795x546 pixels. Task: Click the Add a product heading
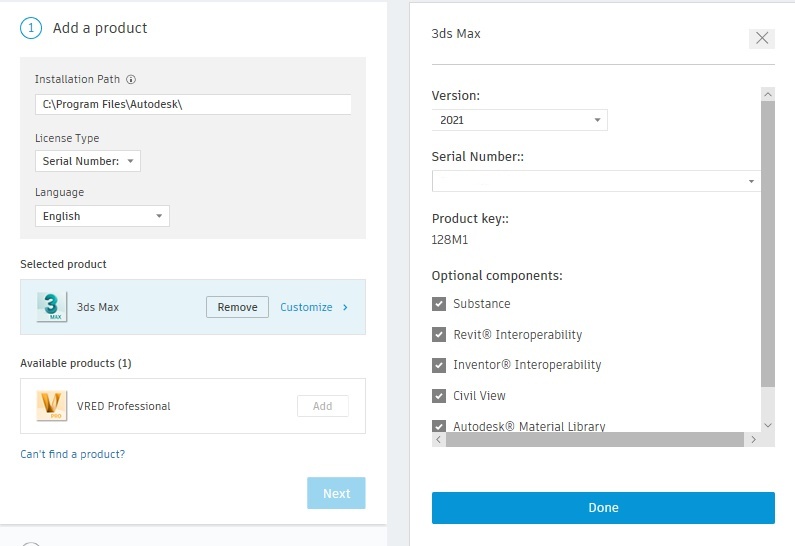(x=100, y=28)
